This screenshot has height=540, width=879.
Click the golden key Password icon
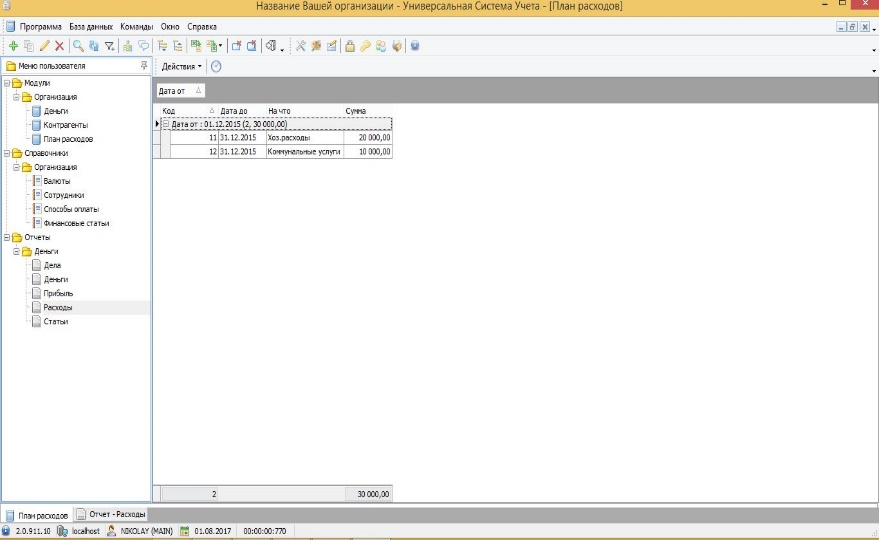coord(366,46)
